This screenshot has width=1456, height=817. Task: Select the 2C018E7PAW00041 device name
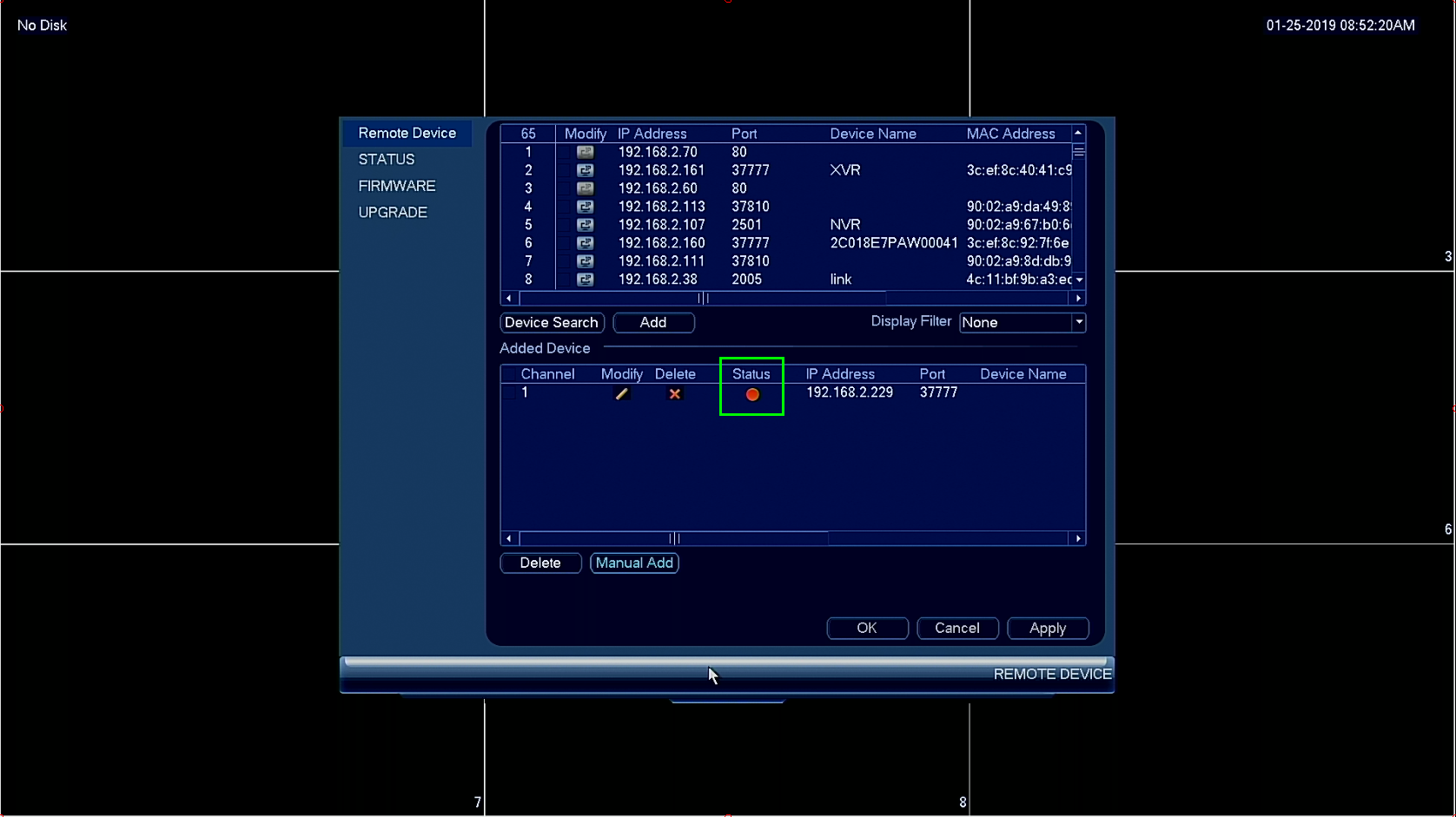[x=894, y=243]
